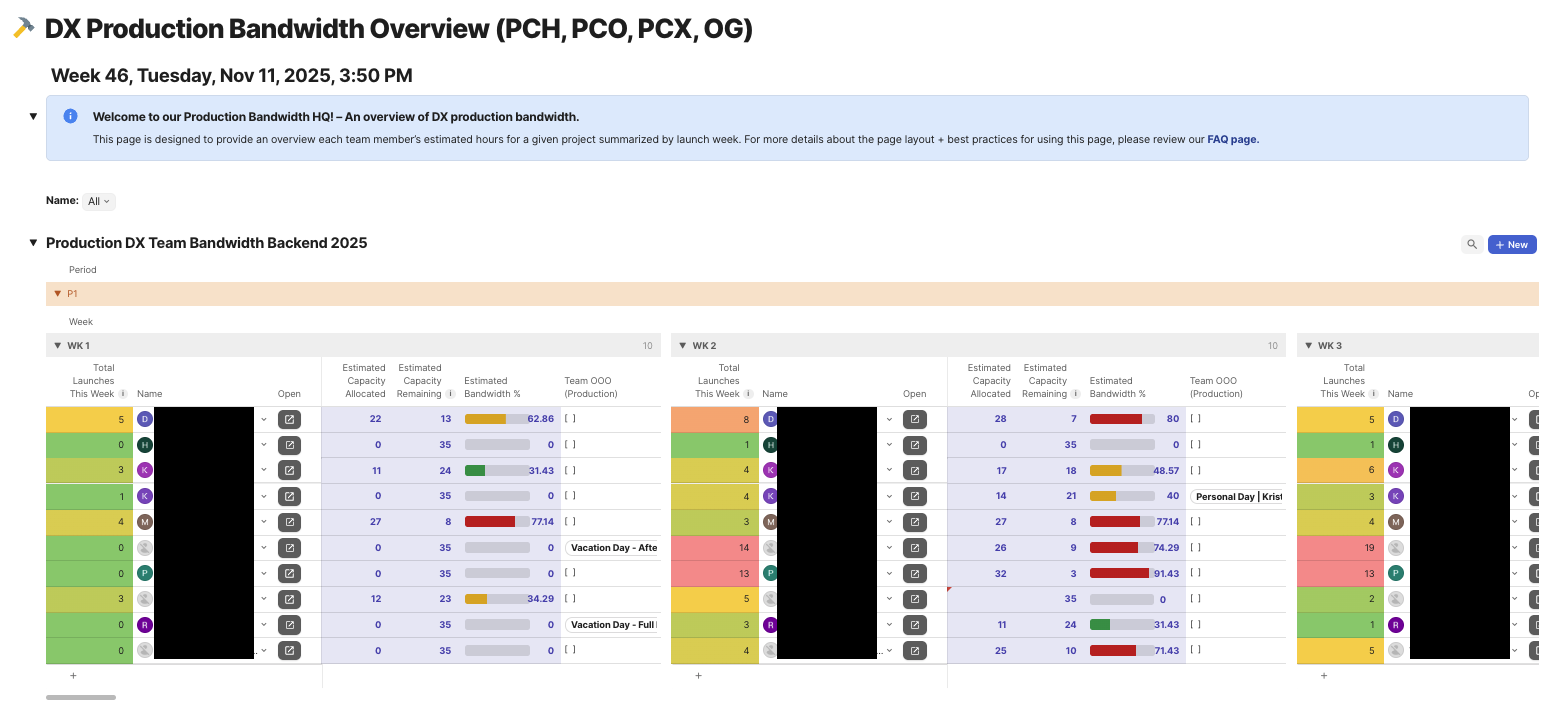The image size is (1548, 709).
Task: Open the WK 1 row with 34.29 bandwidth
Action: pyautogui.click(x=289, y=599)
